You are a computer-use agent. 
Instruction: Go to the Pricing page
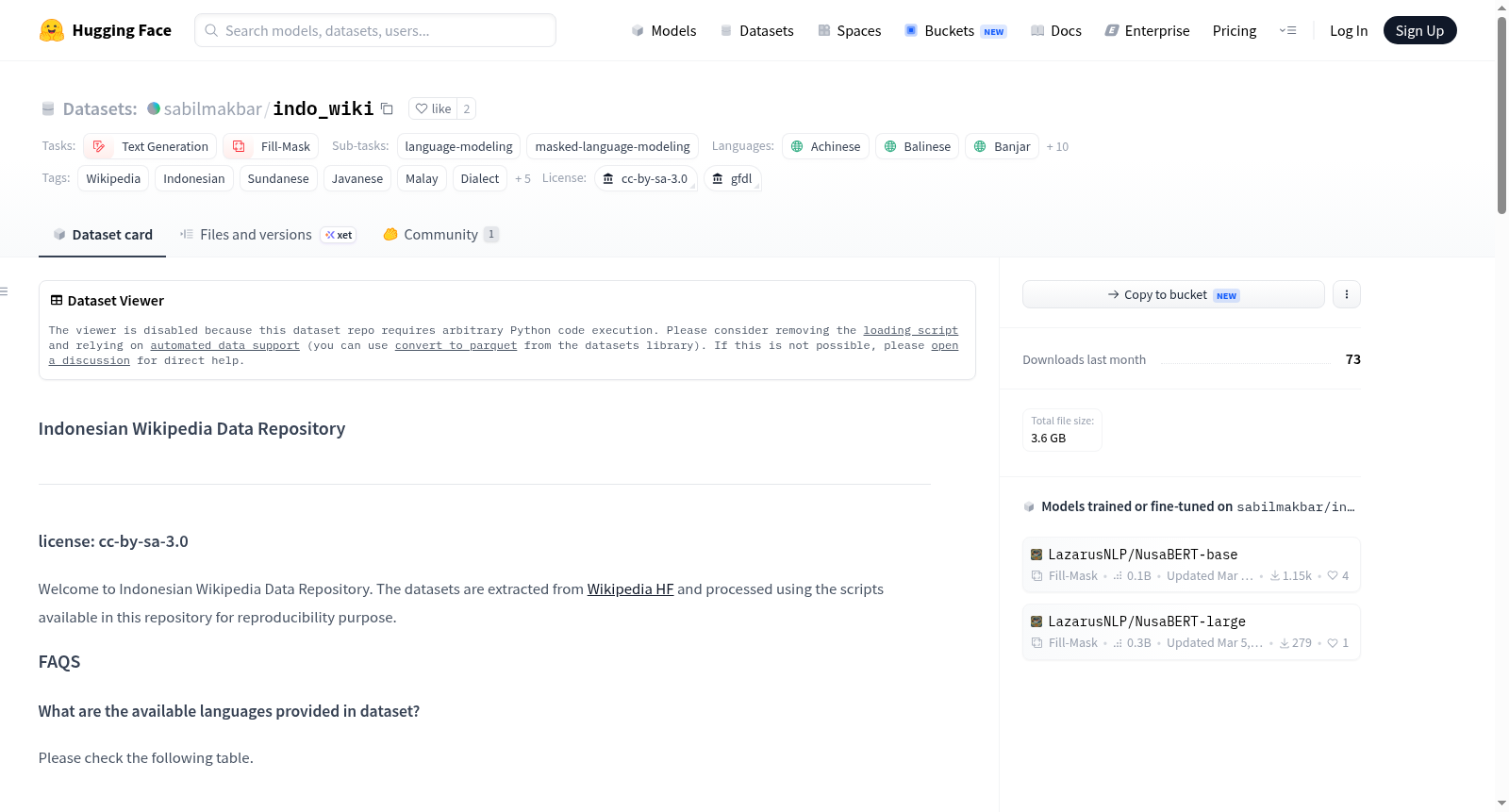point(1235,30)
